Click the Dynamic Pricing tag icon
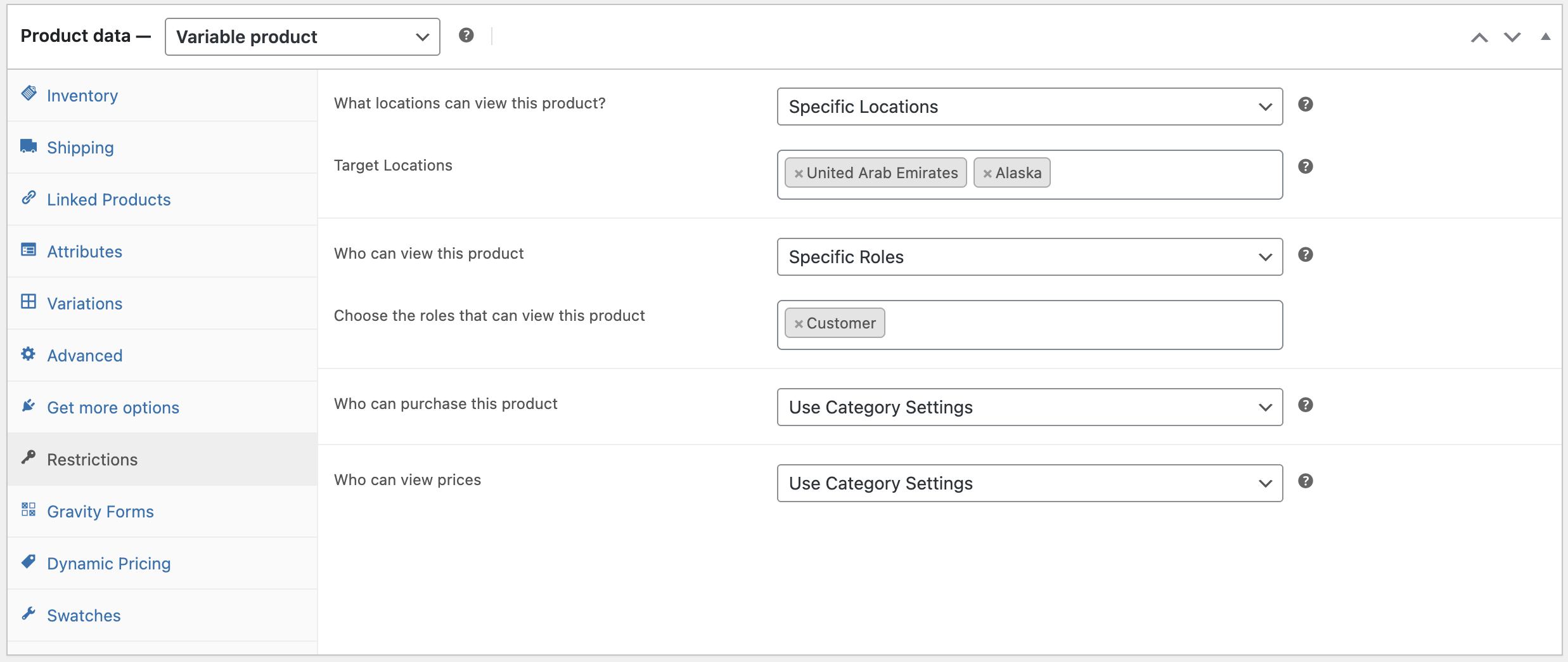Viewport: 1568px width, 662px height. click(x=29, y=561)
